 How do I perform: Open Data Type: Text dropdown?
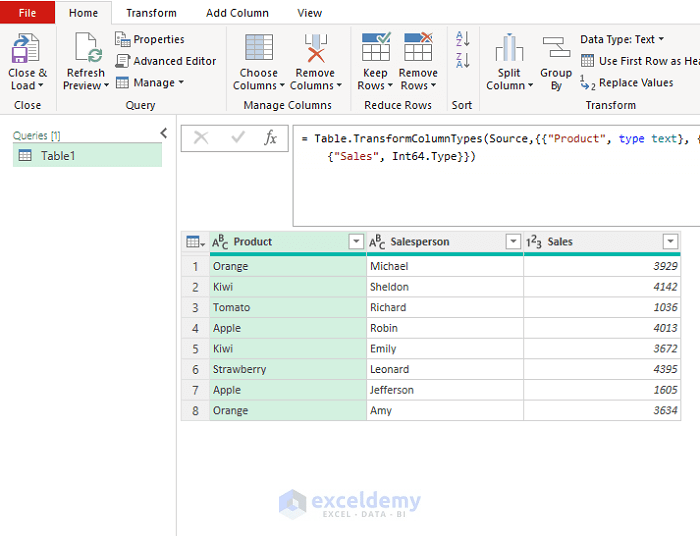[x=622, y=39]
